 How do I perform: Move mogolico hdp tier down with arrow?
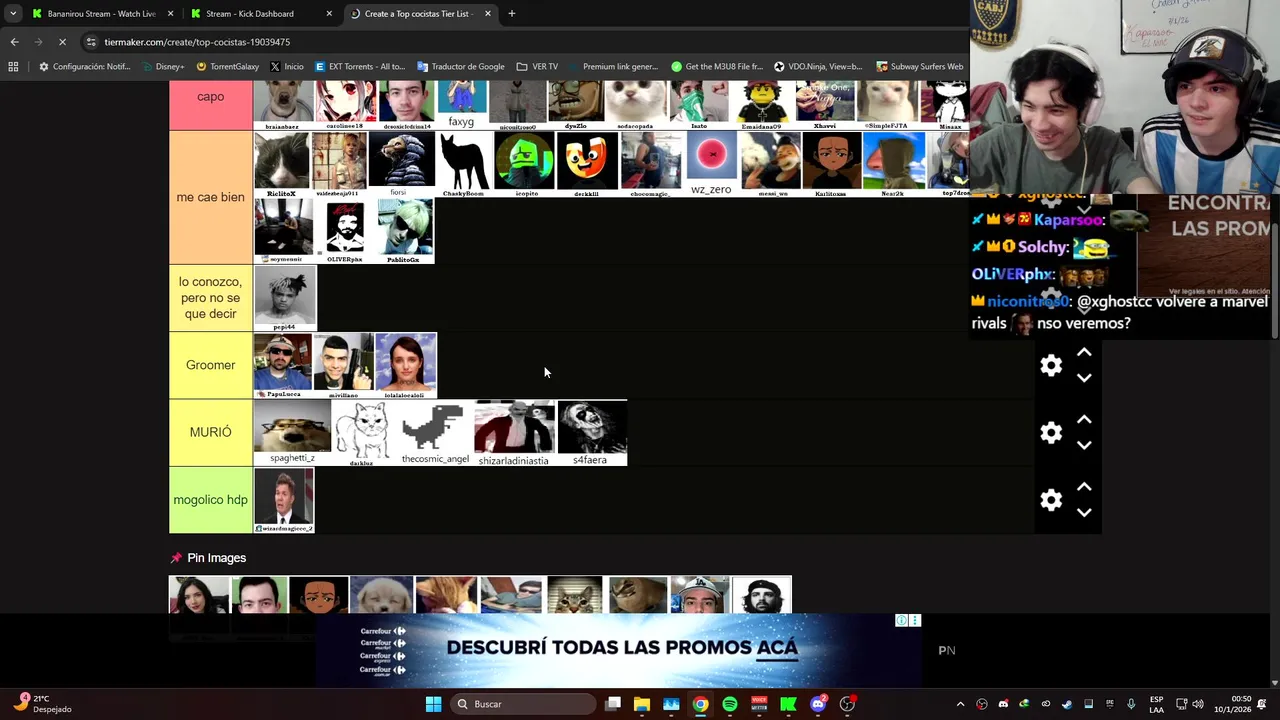1084,512
